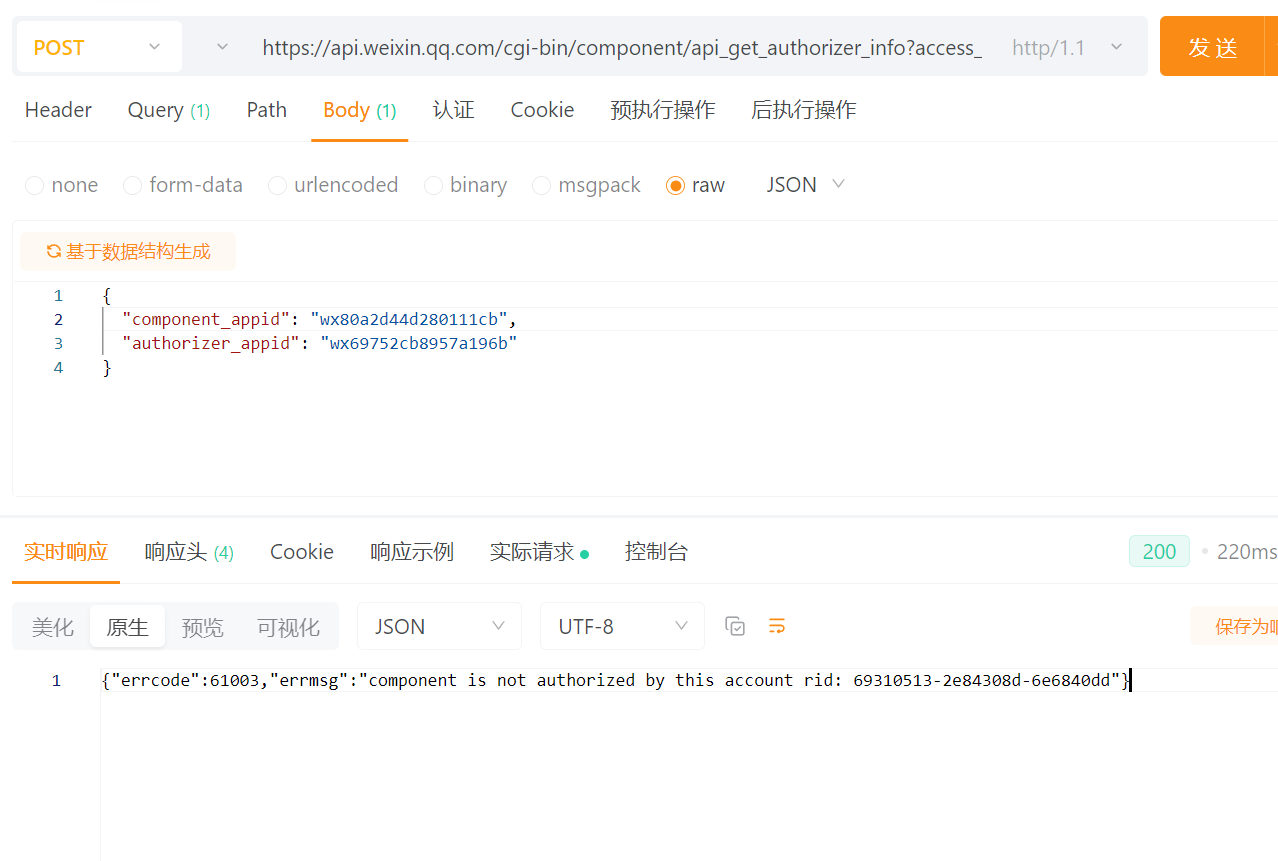This screenshot has height=861, width=1278.
Task: Click the component_appid line in body editor
Action: tap(320, 319)
